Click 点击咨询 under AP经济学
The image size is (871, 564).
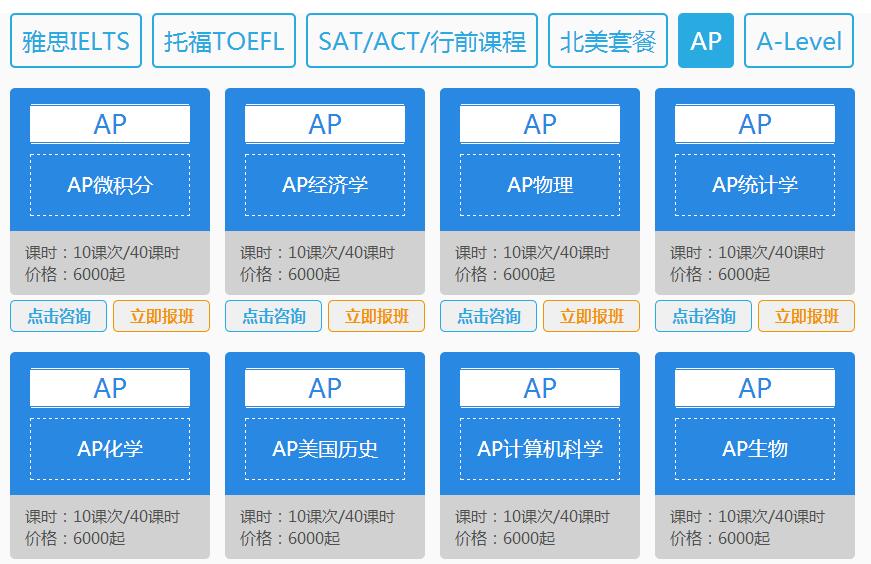[273, 316]
